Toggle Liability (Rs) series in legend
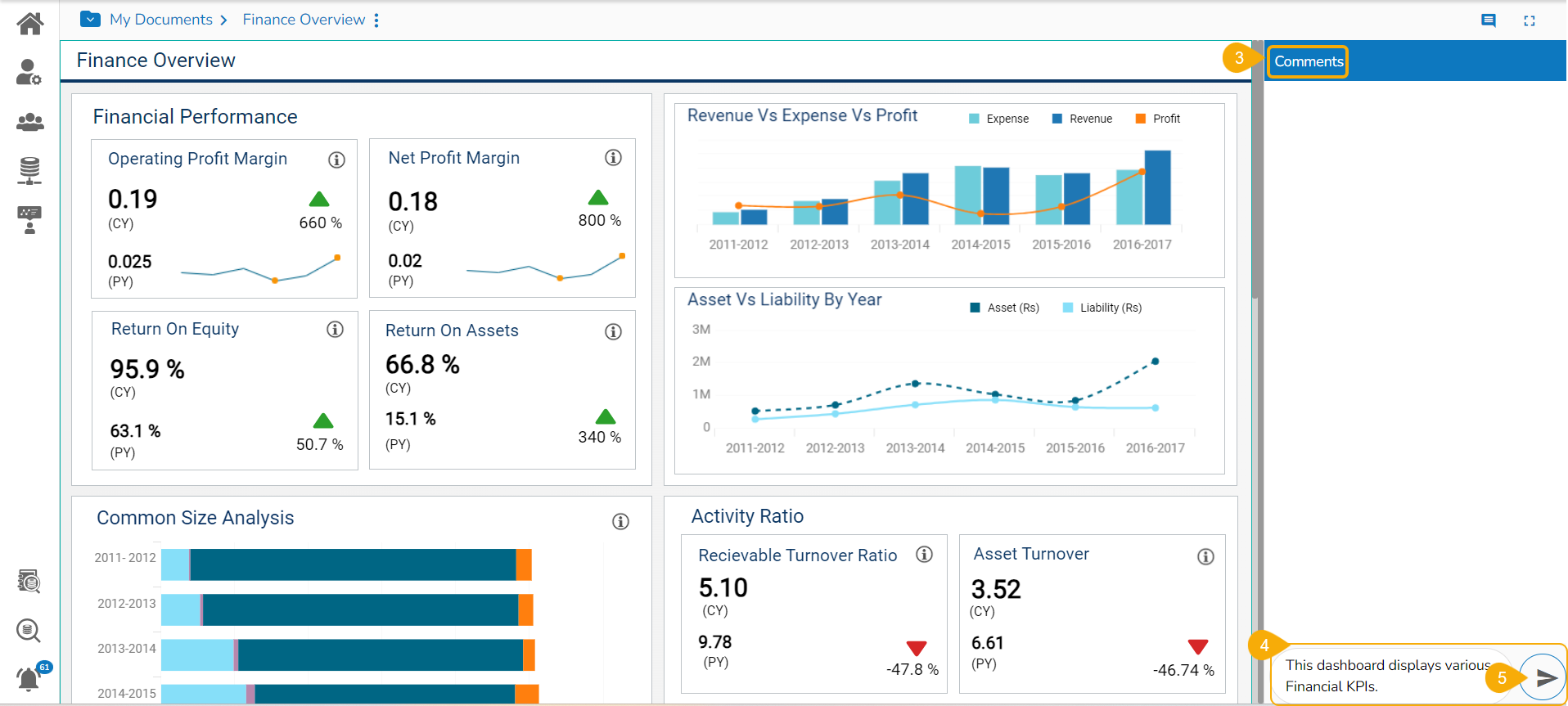Viewport: 1568px width, 706px height. 1102,308
